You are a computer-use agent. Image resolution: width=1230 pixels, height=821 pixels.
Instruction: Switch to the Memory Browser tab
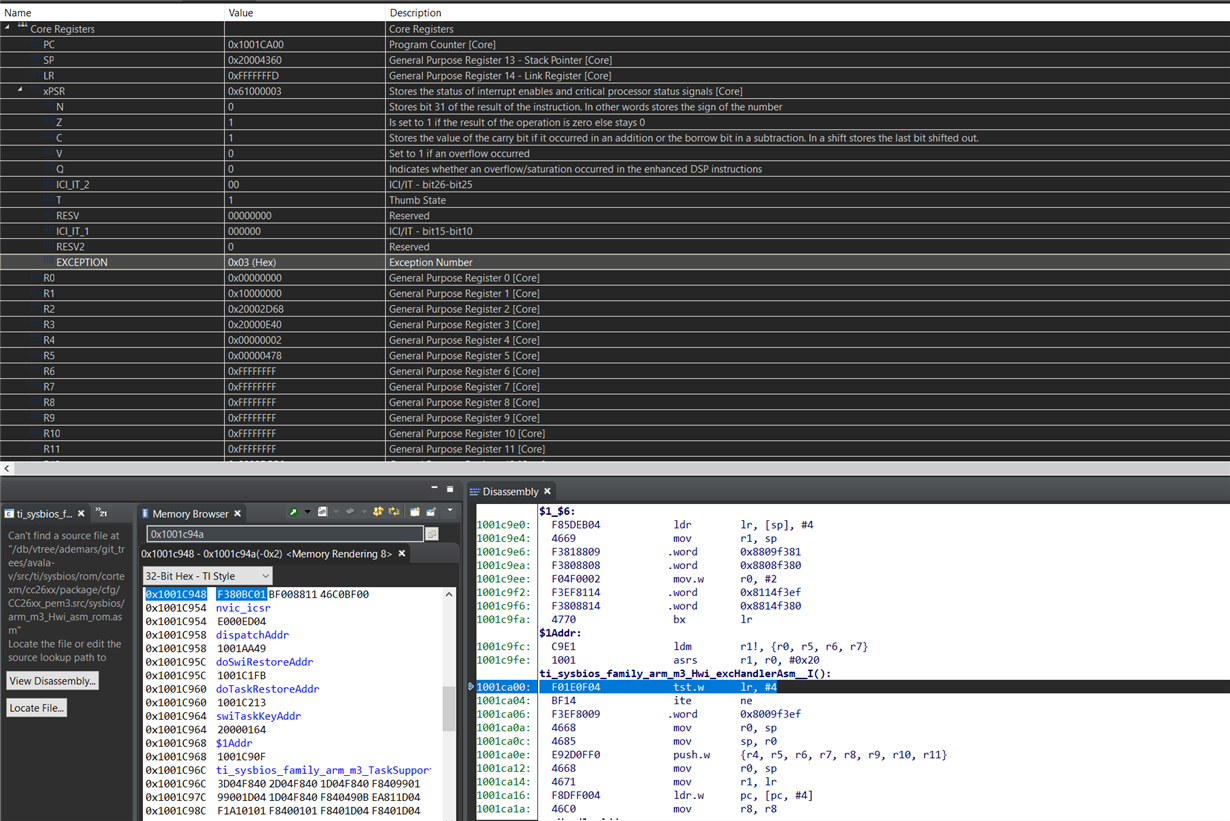pos(190,514)
